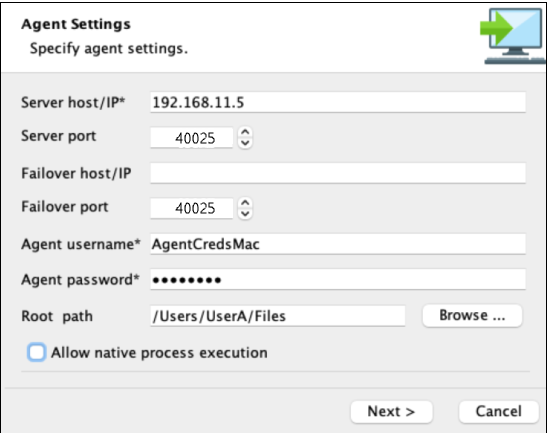547x433 pixels.
Task: Increase the Server port value
Action: (x=245, y=132)
